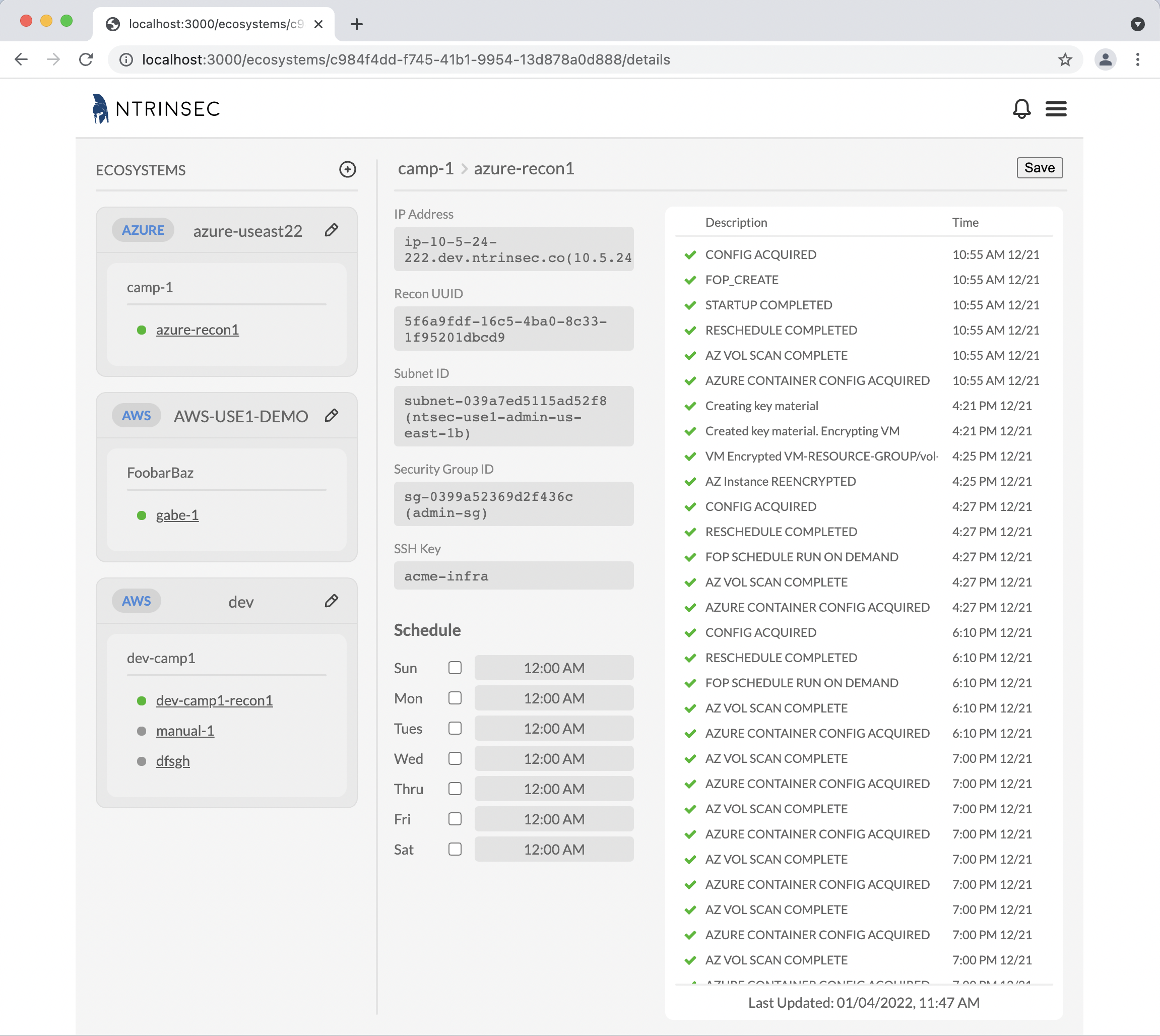
Task: Reload the page in browser
Action: (x=86, y=59)
